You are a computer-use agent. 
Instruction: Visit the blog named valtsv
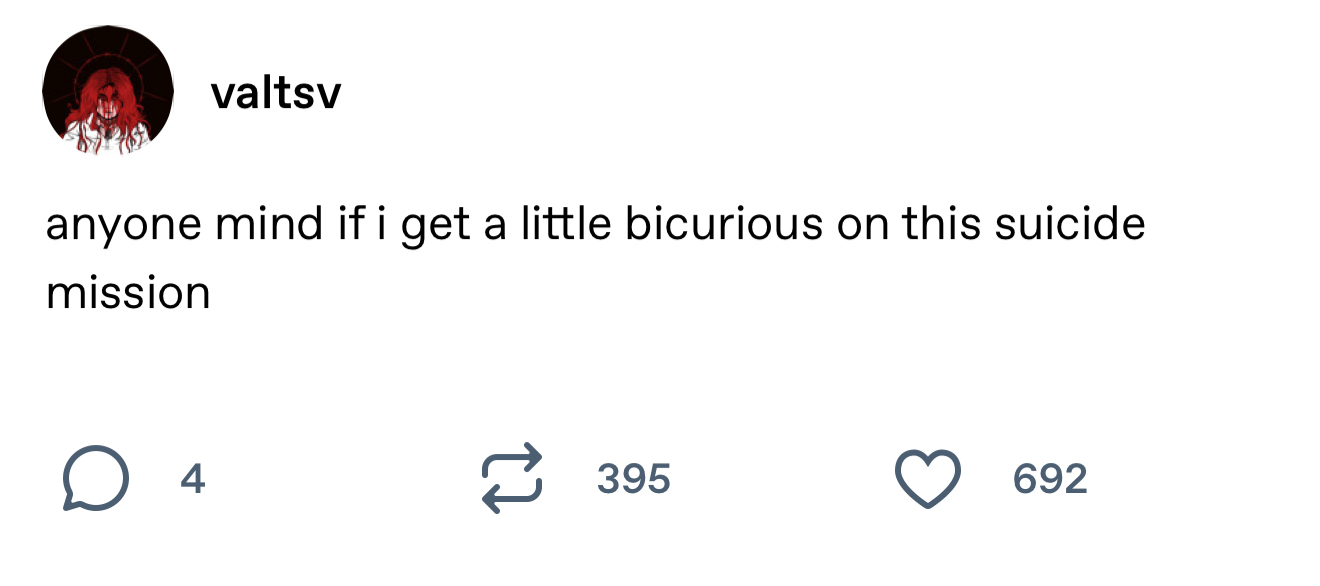coord(276,94)
